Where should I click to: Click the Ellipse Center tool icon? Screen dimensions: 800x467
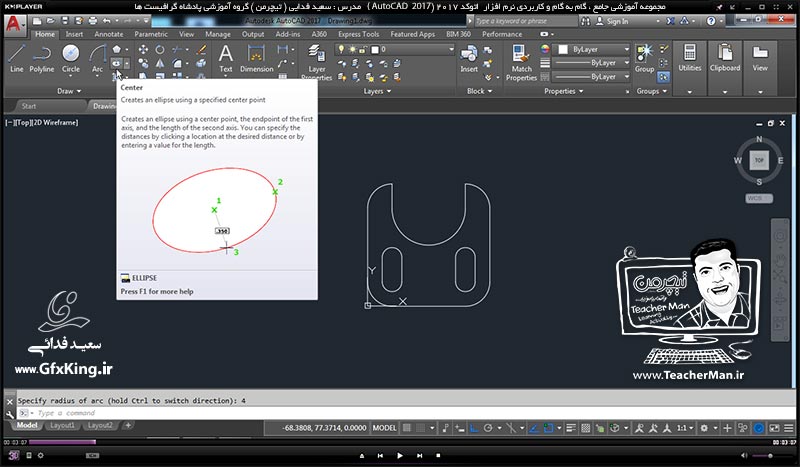point(117,63)
